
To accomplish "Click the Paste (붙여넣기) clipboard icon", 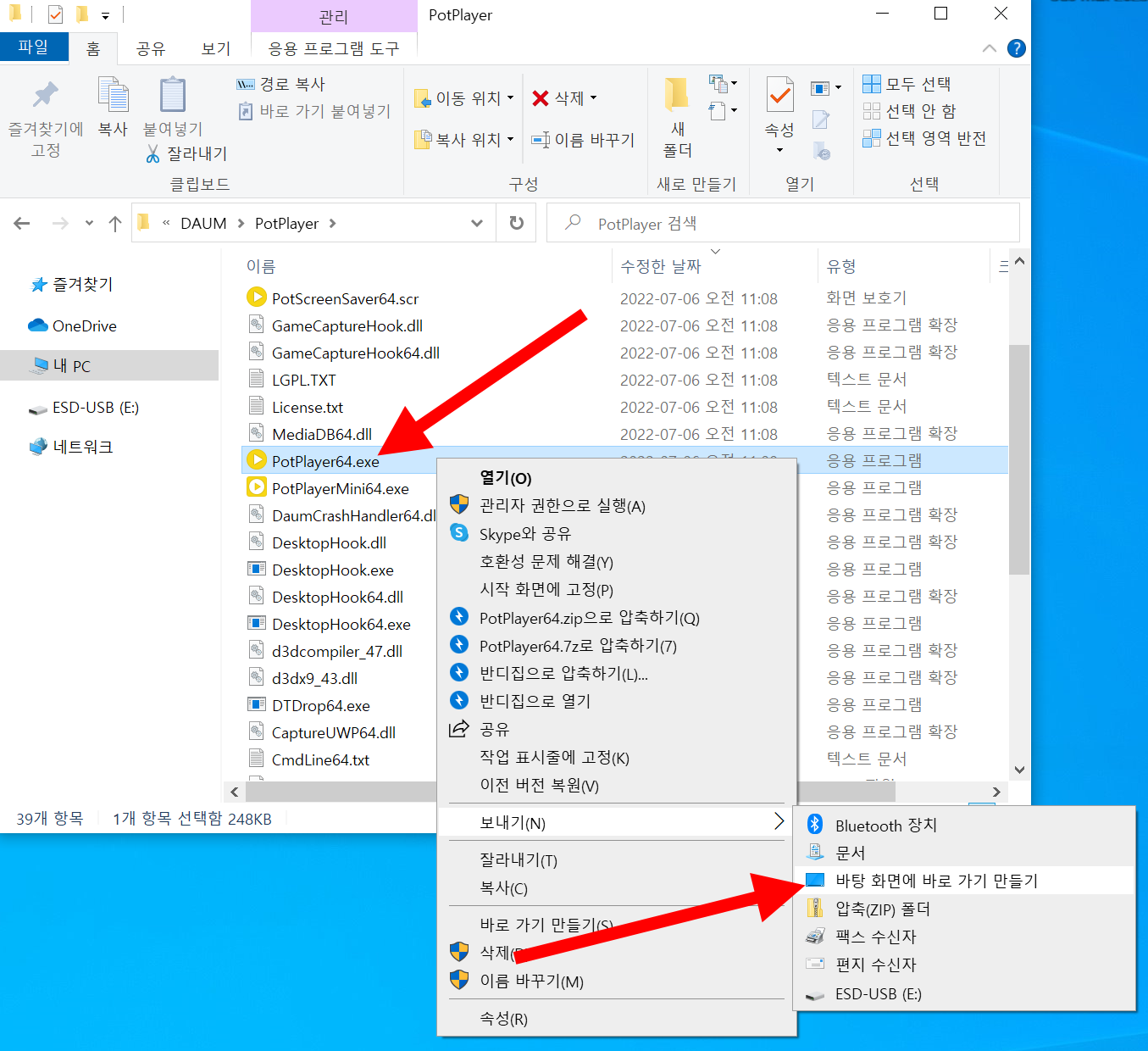I will tap(173, 94).
